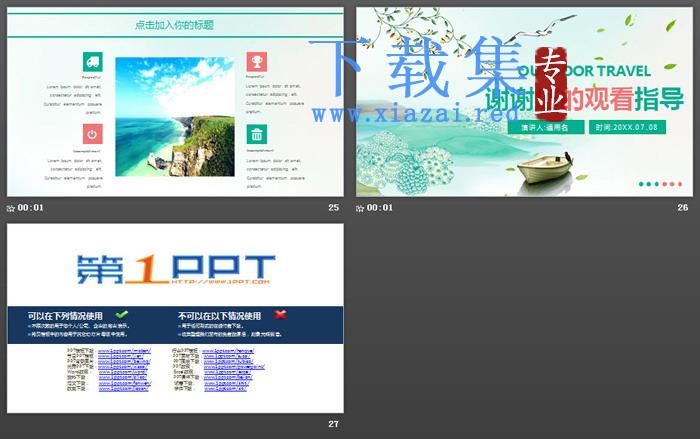Click the title 点击加入你的标题 on slide 25
The width and height of the screenshot is (700, 439).
(175, 25)
